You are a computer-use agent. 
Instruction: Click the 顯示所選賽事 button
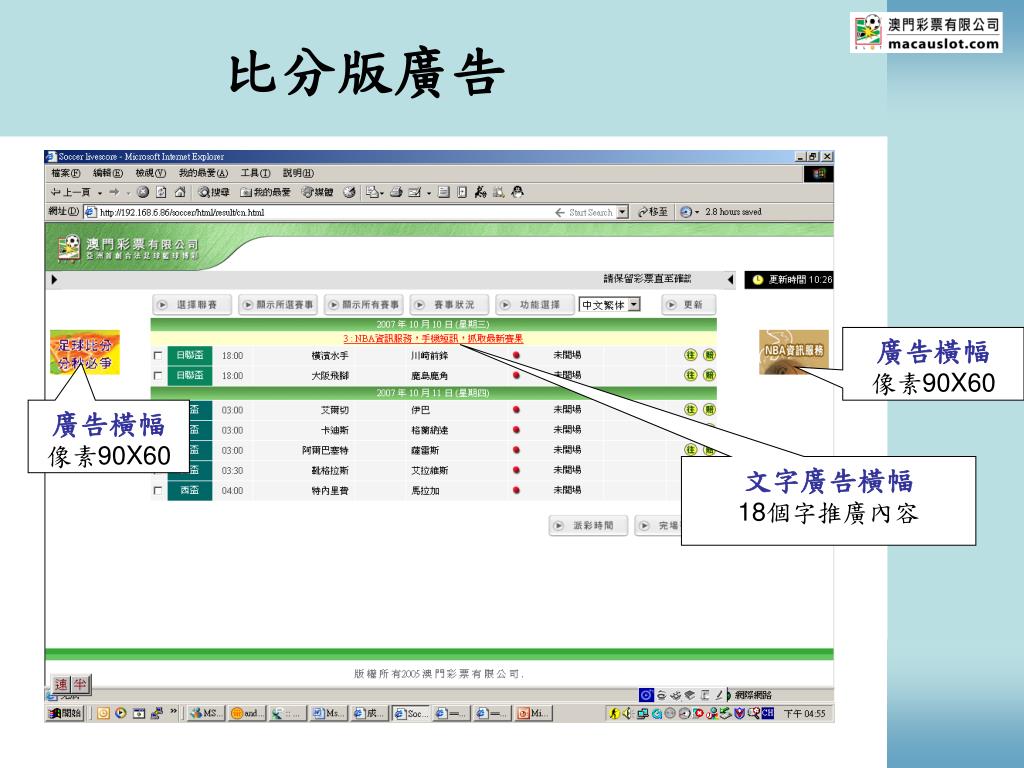coord(278,305)
